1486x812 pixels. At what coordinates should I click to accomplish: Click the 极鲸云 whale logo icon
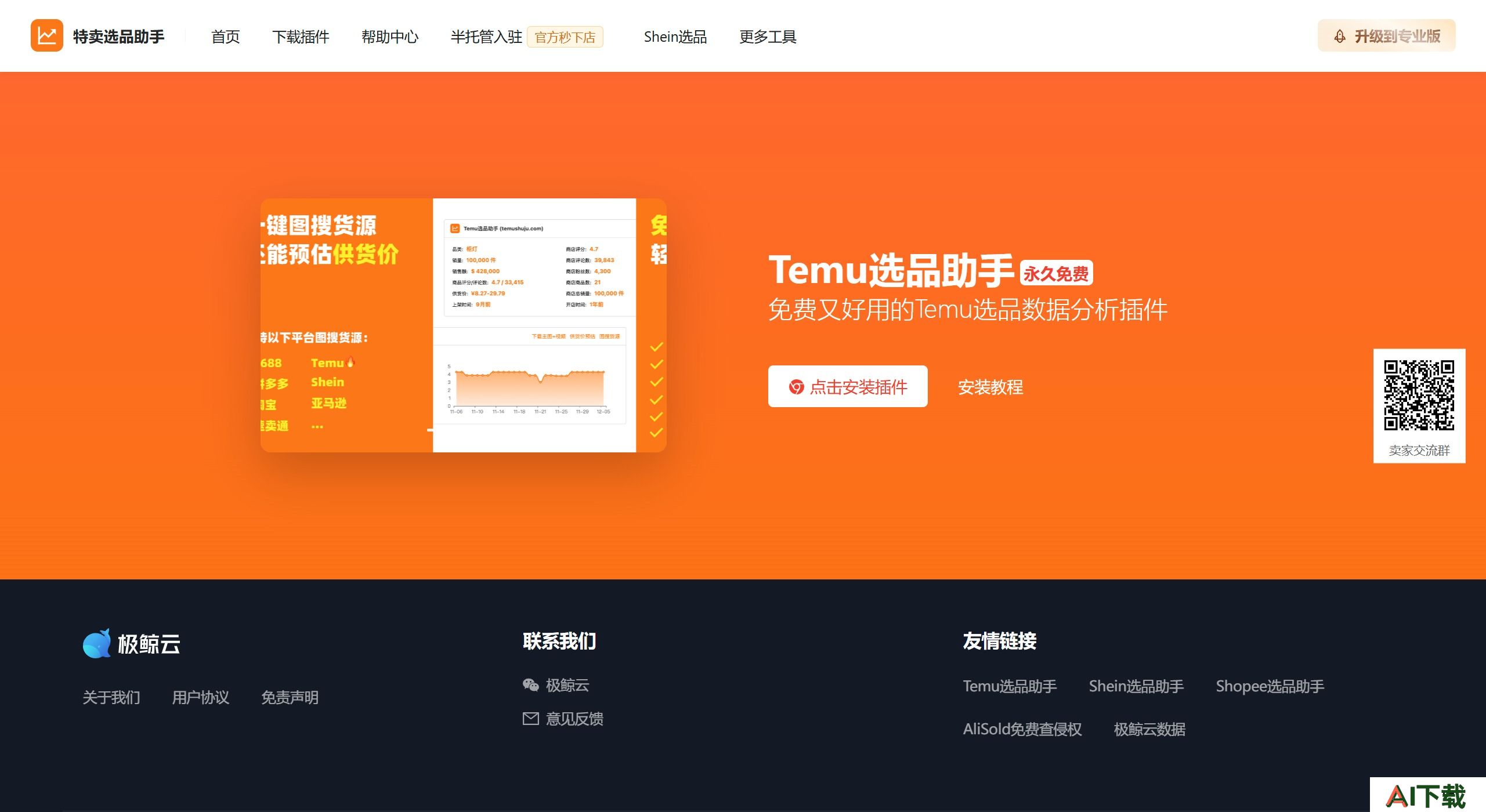(97, 643)
